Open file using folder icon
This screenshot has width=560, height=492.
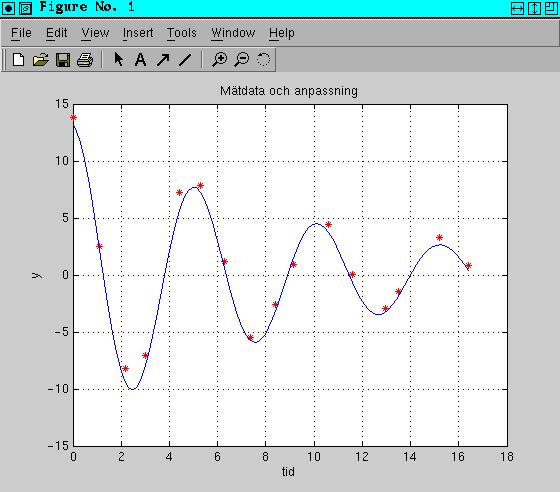click(x=41, y=60)
